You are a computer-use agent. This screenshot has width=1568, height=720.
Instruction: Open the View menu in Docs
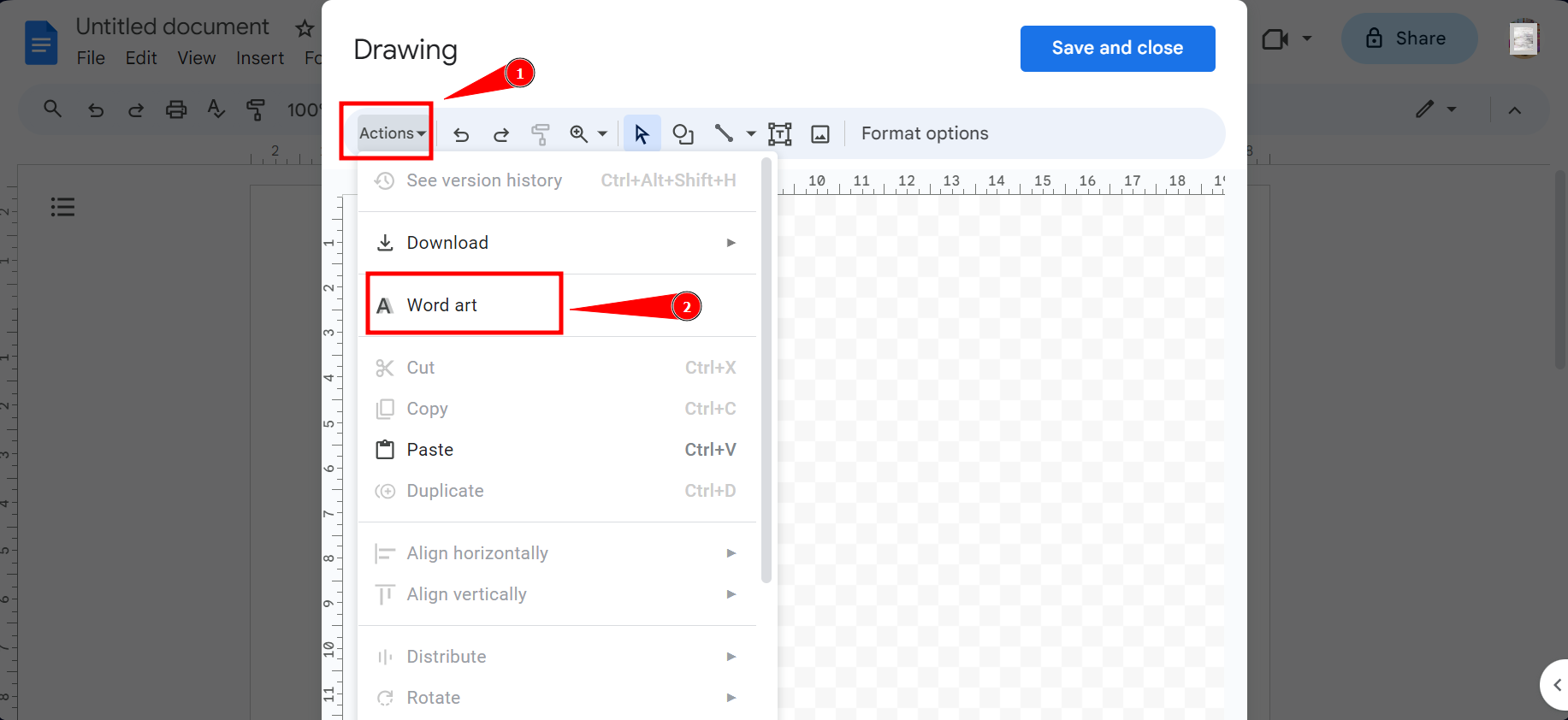click(197, 58)
